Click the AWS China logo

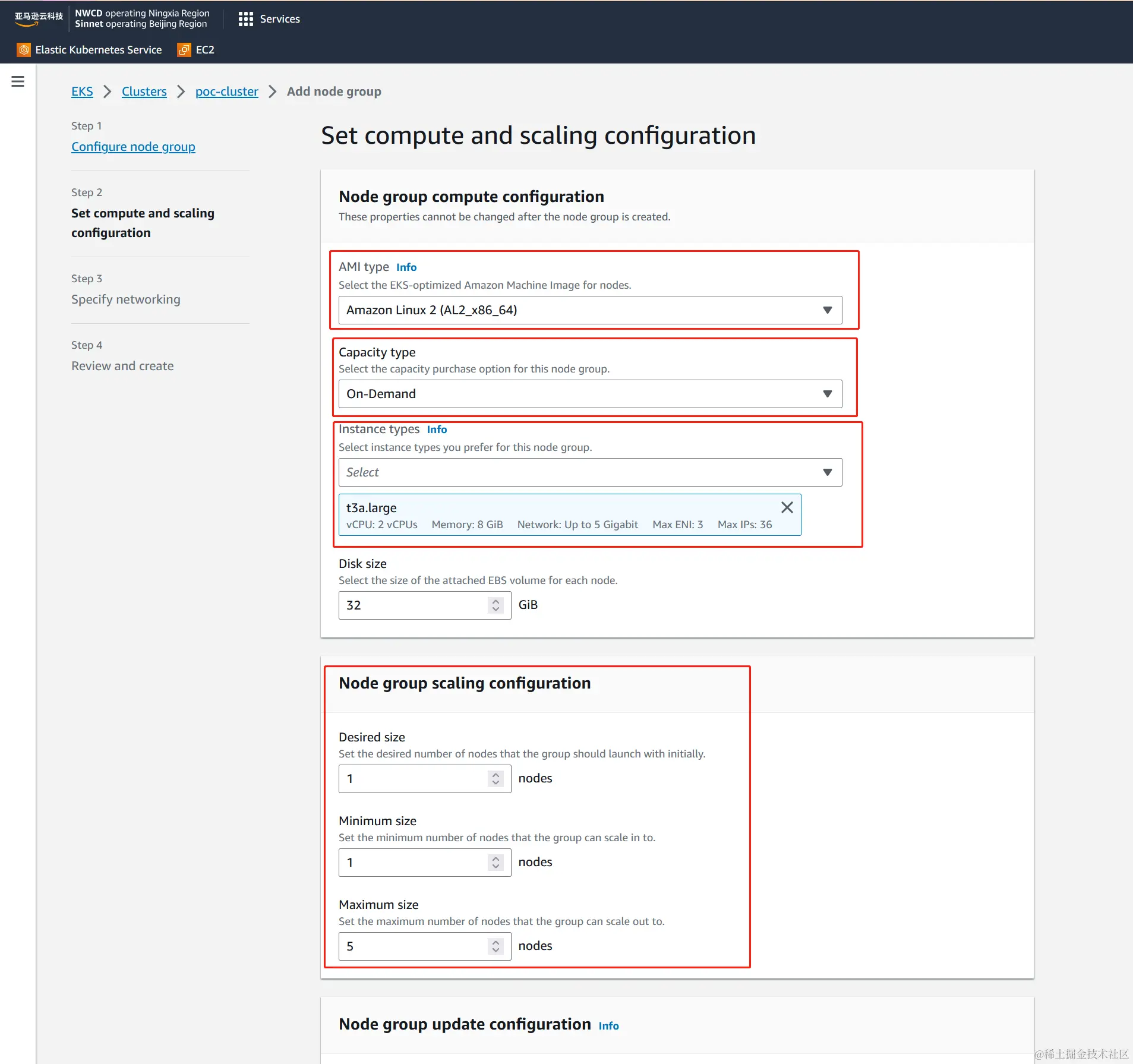(x=39, y=18)
